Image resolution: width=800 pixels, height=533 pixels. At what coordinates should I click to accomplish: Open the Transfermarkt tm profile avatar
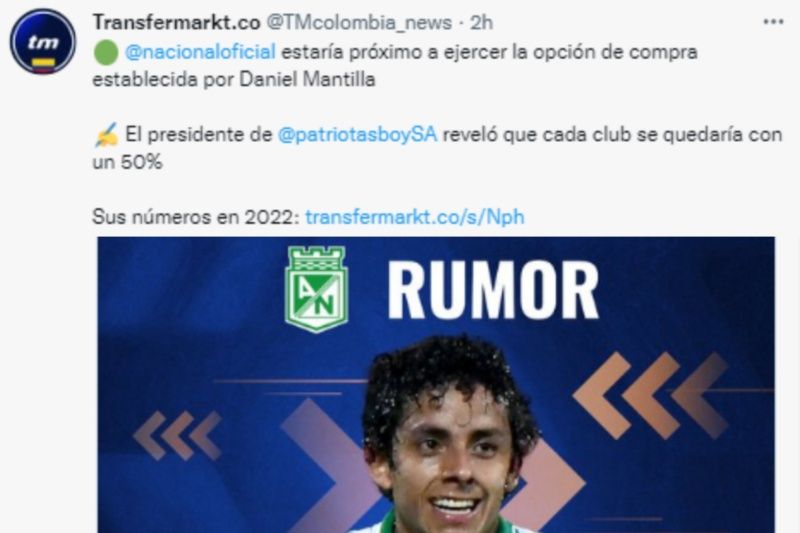(x=43, y=42)
